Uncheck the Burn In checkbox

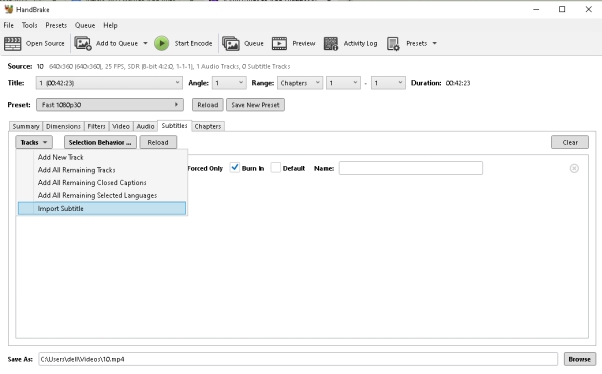point(235,168)
